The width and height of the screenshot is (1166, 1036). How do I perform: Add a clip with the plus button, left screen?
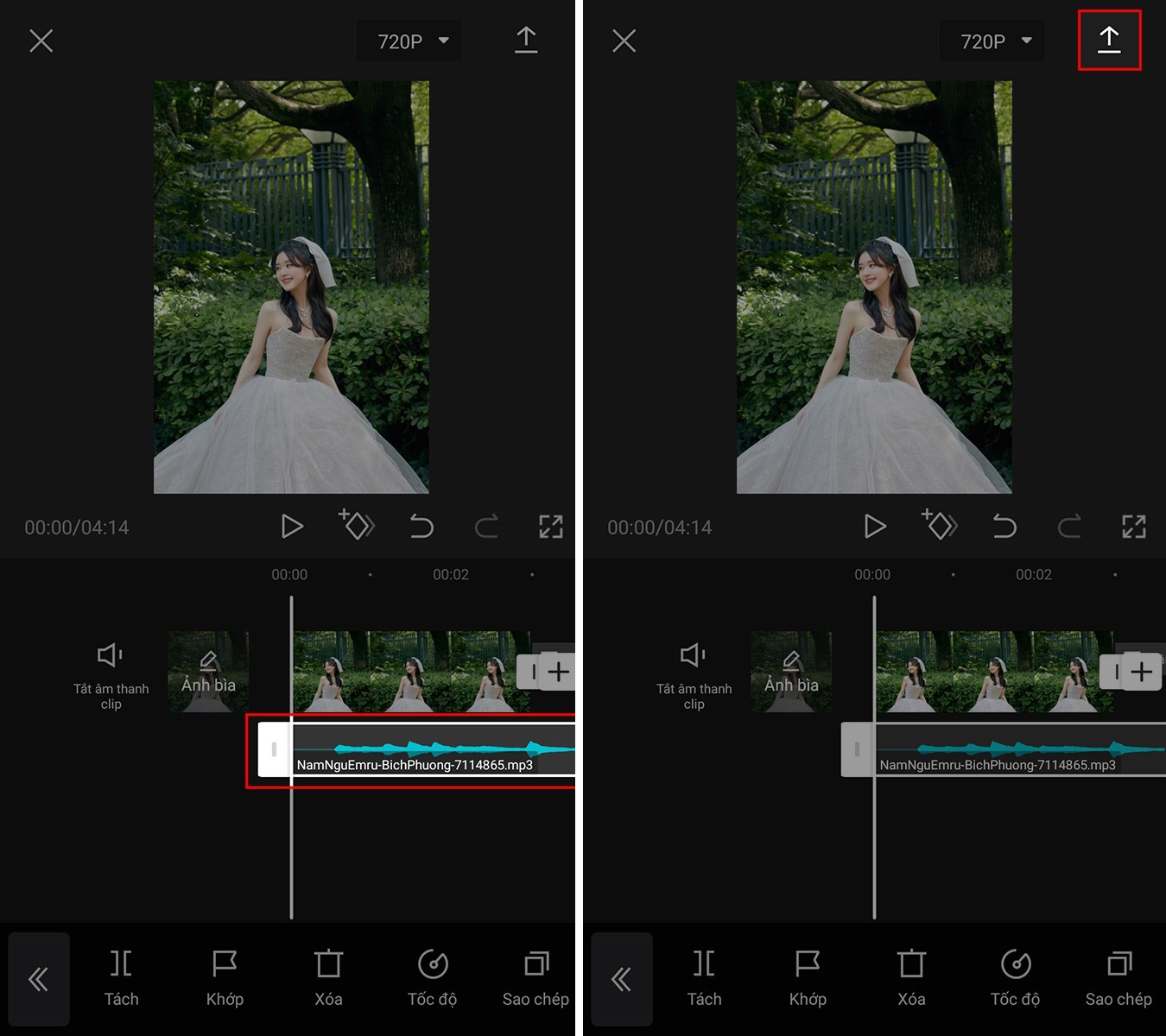coord(558,671)
